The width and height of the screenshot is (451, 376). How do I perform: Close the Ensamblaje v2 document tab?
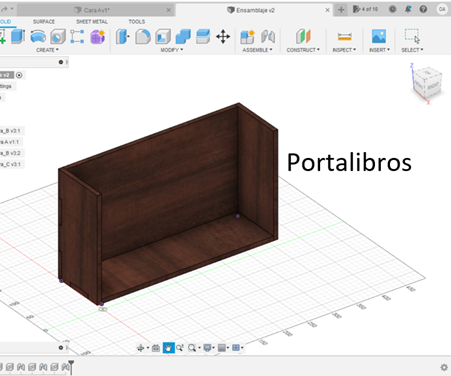[x=327, y=10]
